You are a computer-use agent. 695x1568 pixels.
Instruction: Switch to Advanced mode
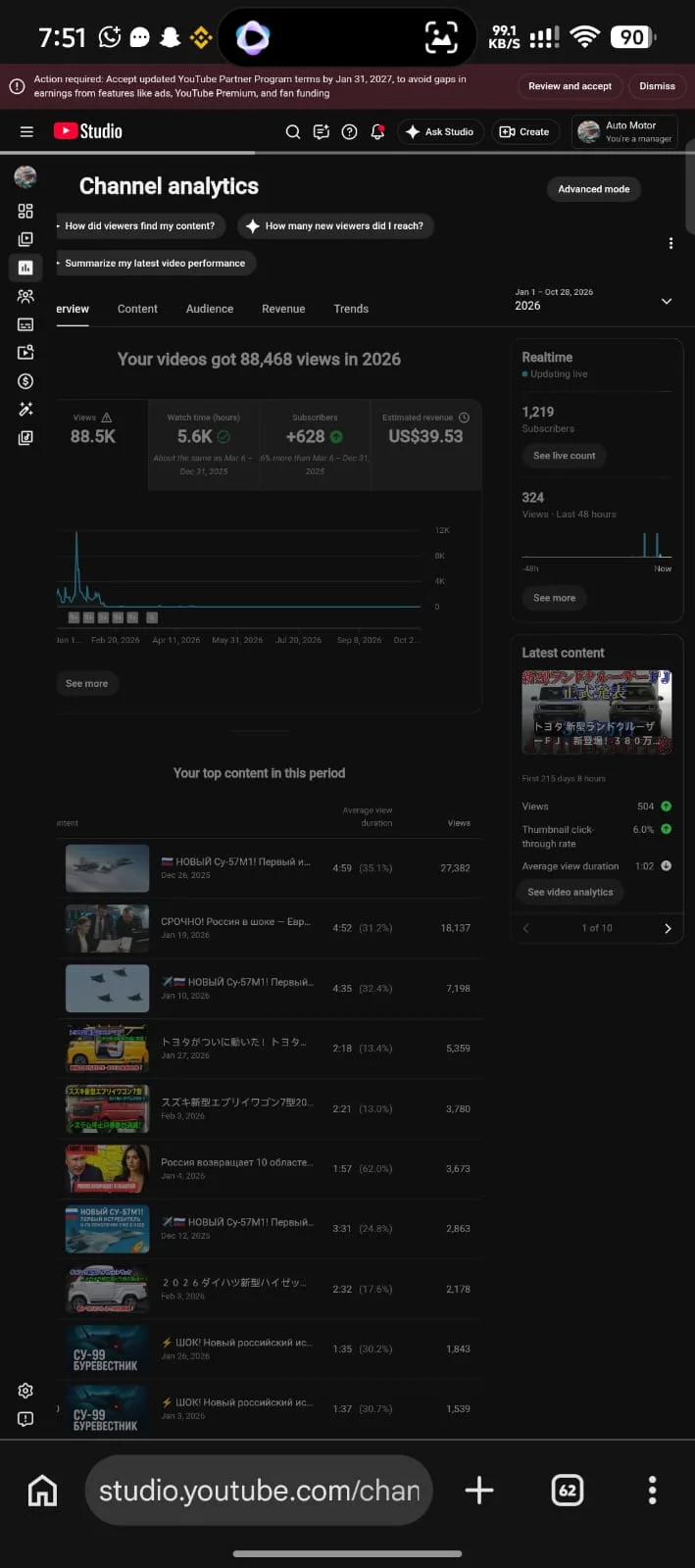point(594,189)
